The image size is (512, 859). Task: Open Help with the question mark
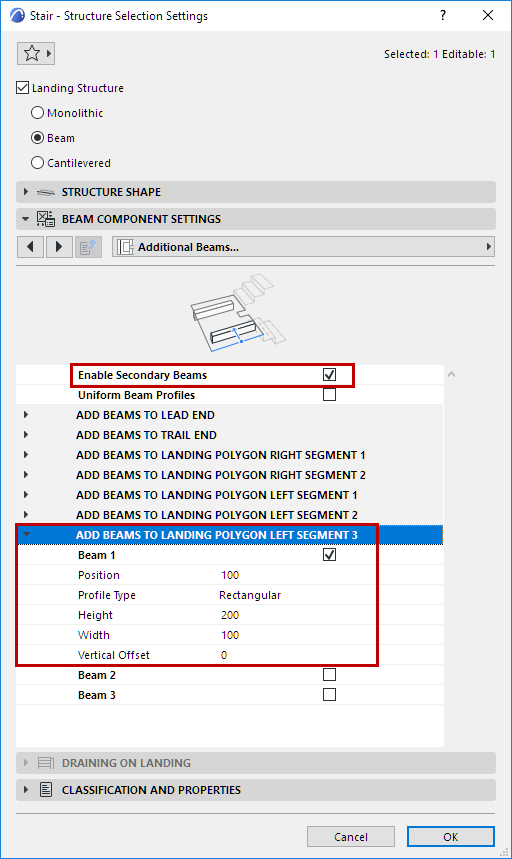(443, 15)
